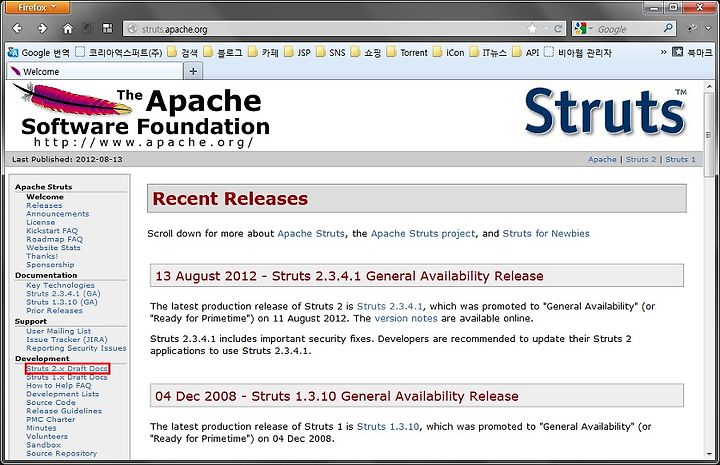Bookmark this page with the star icon

click(x=532, y=29)
